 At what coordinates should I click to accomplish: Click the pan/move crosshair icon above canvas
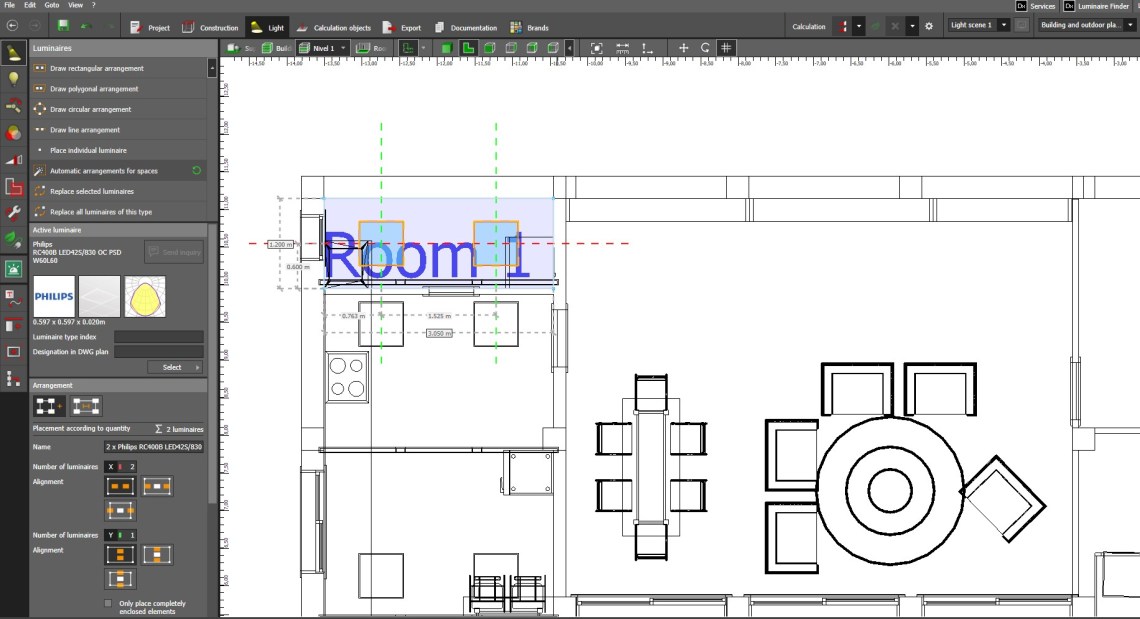point(684,48)
